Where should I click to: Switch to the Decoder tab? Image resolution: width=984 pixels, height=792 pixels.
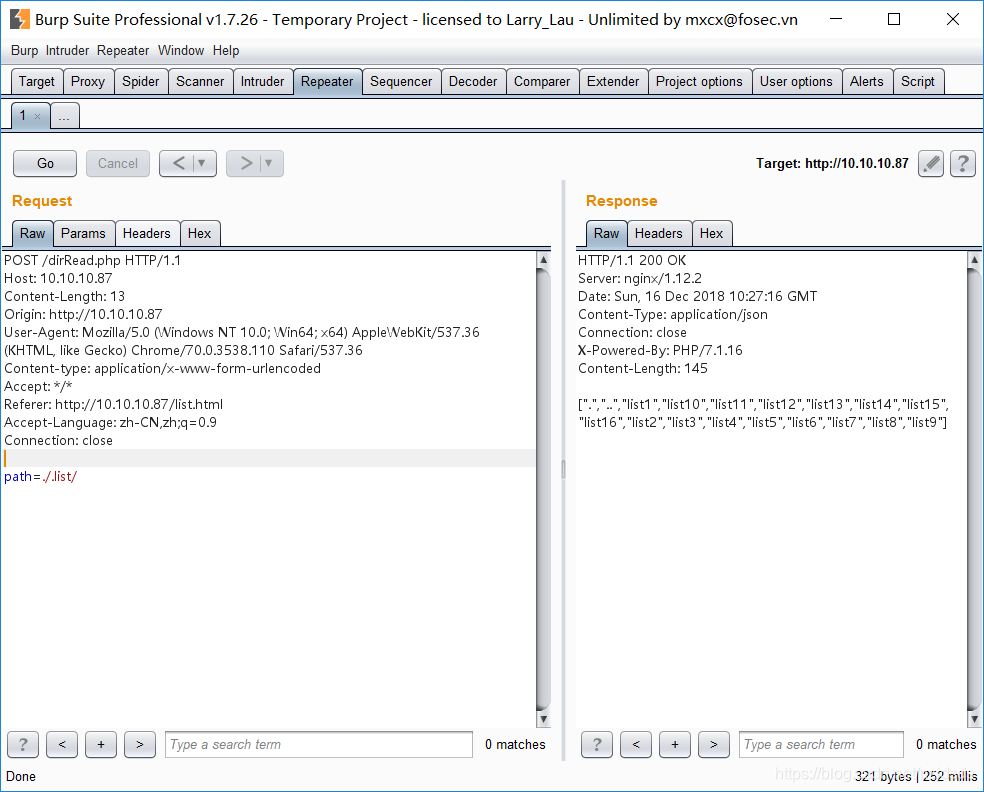tap(473, 82)
